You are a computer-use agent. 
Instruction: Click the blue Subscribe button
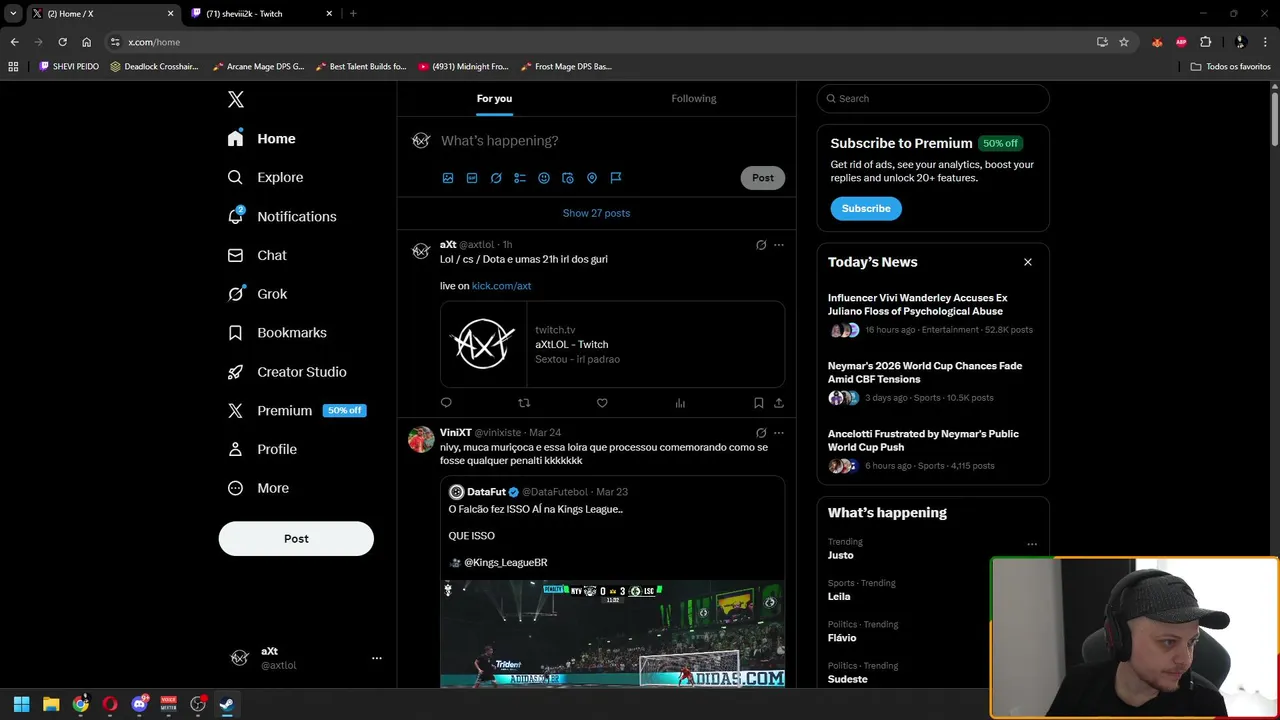coord(866,208)
